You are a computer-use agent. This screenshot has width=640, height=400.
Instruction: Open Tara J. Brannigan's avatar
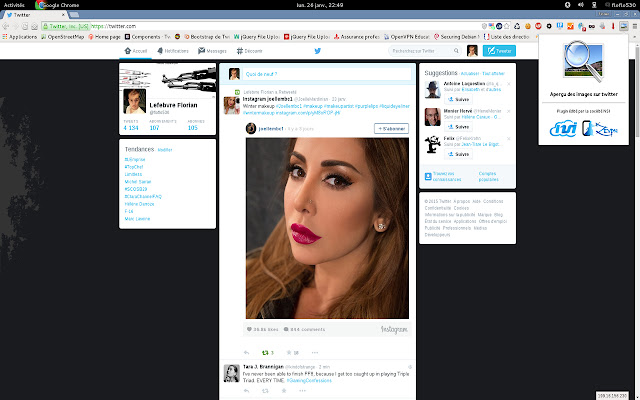(231, 373)
